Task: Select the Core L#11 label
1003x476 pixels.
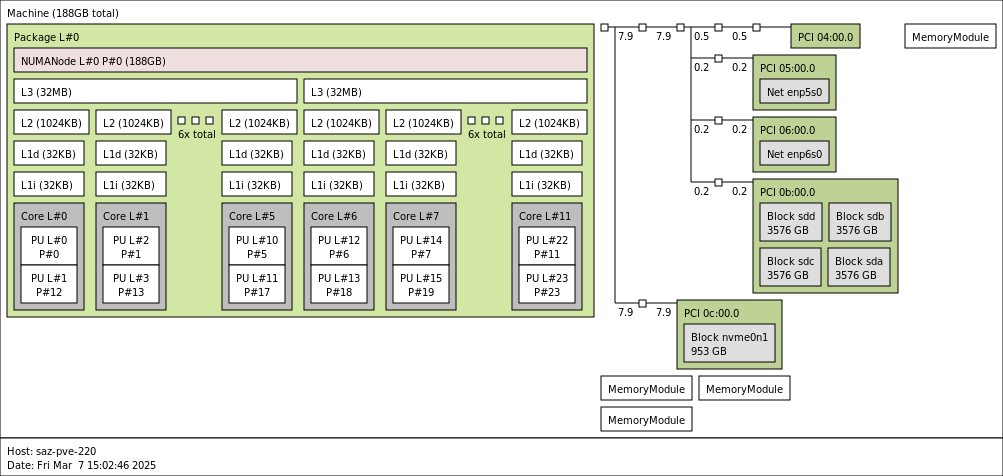Action: click(545, 216)
